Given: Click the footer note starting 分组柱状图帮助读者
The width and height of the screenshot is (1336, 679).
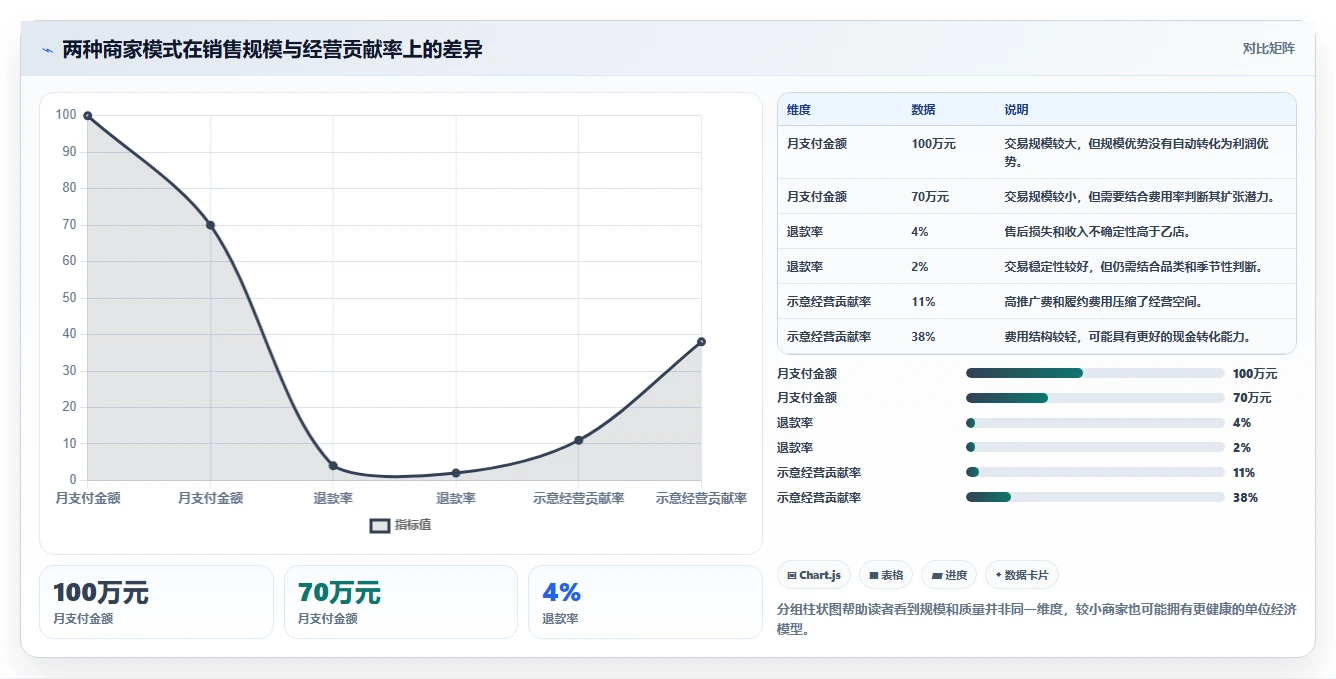Looking at the screenshot, I should click(1037, 619).
